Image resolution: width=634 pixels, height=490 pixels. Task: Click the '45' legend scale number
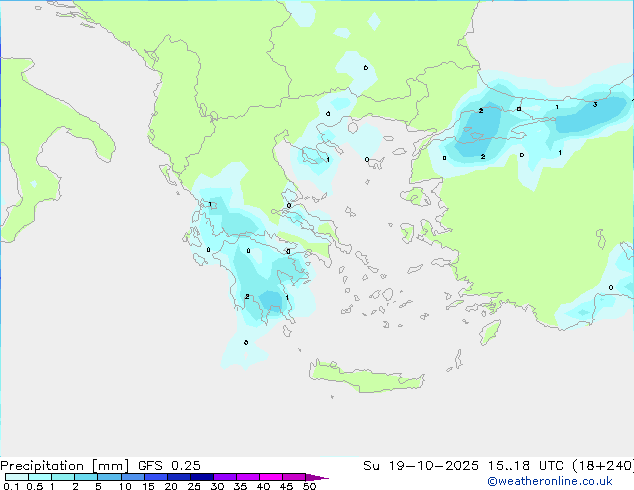(x=286, y=486)
